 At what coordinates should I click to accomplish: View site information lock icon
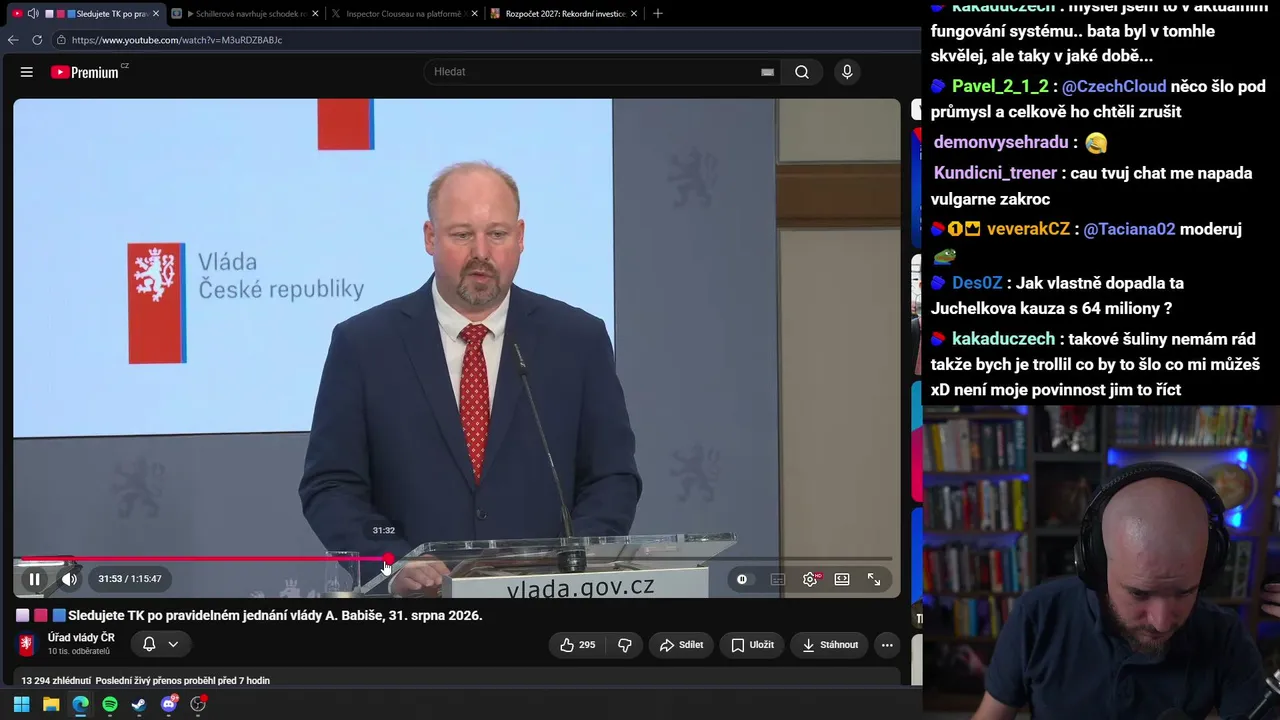point(61,40)
